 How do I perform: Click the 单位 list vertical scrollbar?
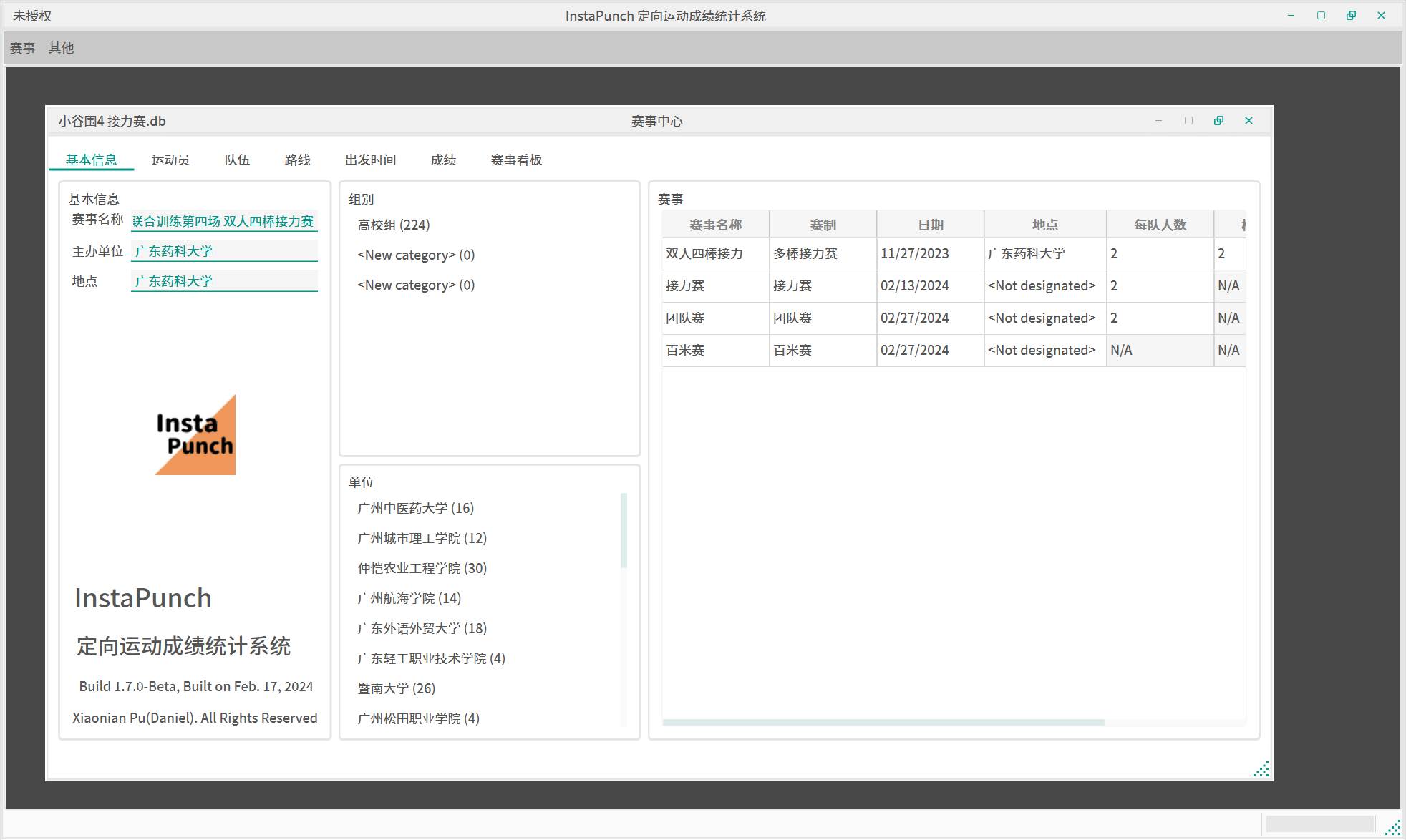(x=624, y=529)
